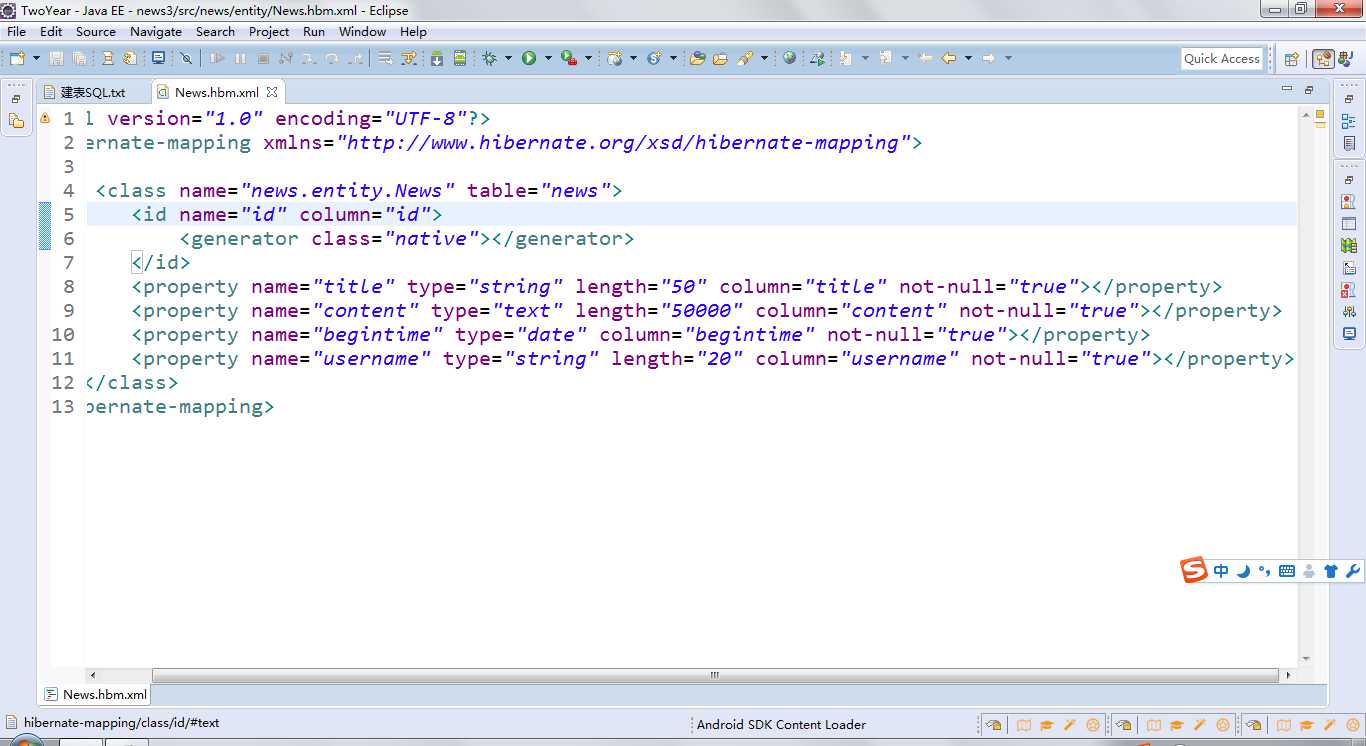Expand the Run configurations dropdown arrow
Image resolution: width=1366 pixels, height=746 pixels.
[x=548, y=58]
